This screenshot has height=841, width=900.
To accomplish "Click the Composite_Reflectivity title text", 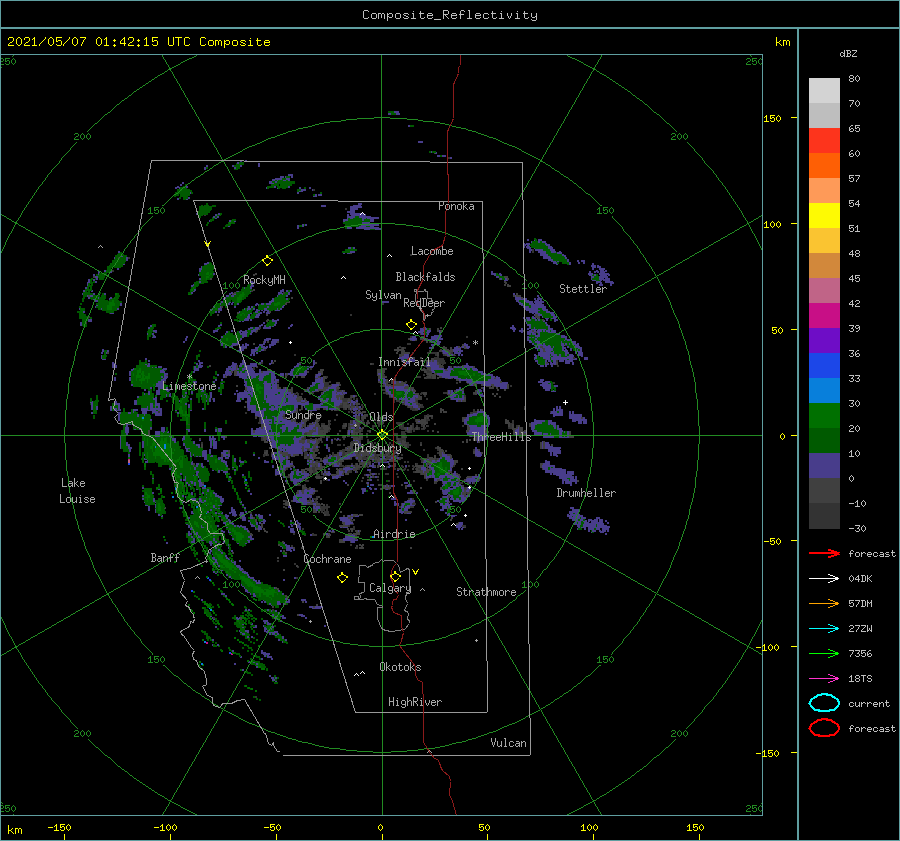I will [x=450, y=15].
